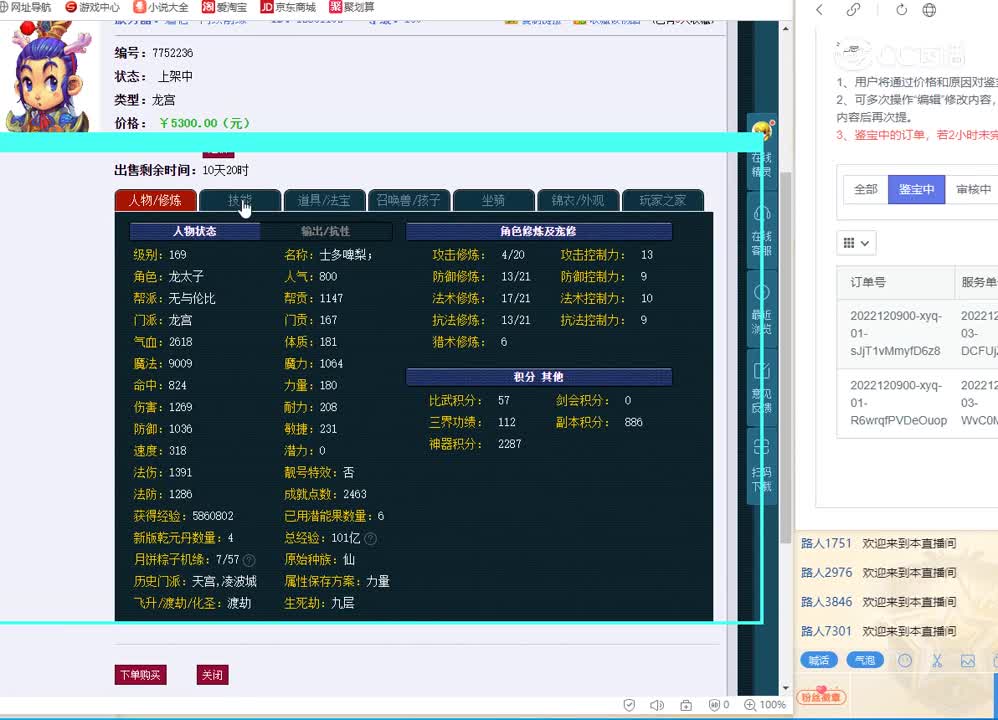
Task: Open 扫码下载 QR download sidebar icon
Action: 762,467
